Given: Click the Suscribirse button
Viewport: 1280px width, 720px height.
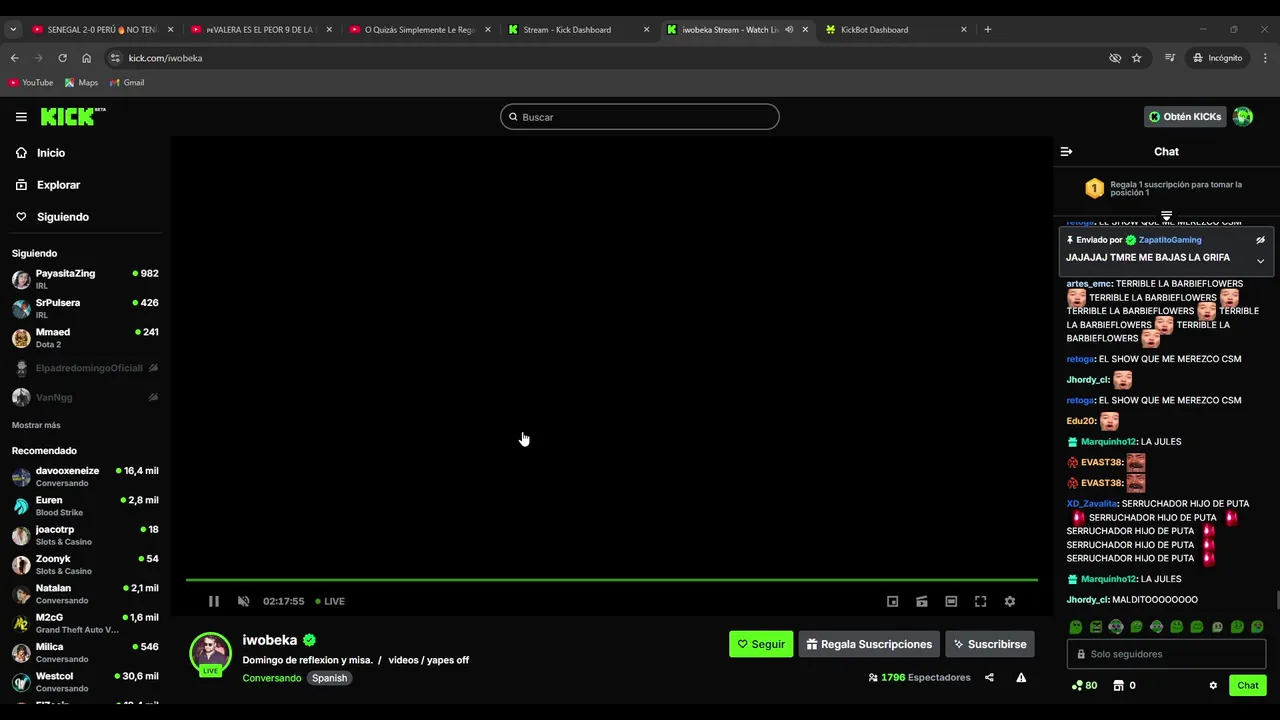Looking at the screenshot, I should (990, 644).
